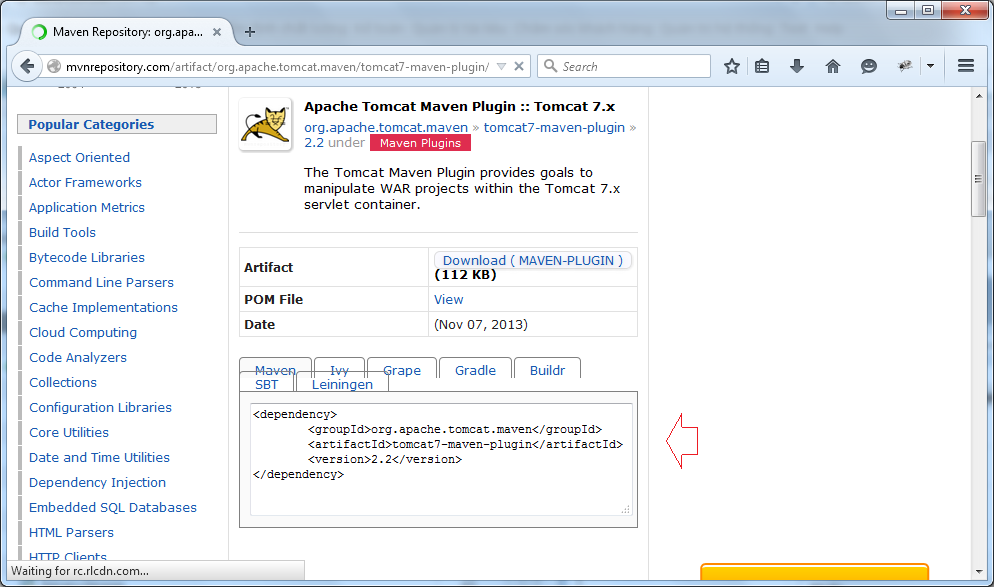This screenshot has height=587, width=994.
Task: Switch to the Leiningen tab
Action: pos(342,384)
